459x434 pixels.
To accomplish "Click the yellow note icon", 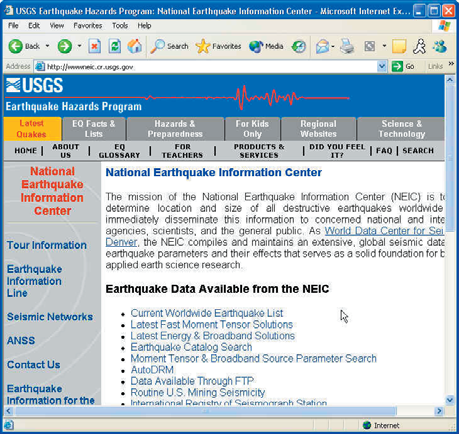I will point(399,46).
